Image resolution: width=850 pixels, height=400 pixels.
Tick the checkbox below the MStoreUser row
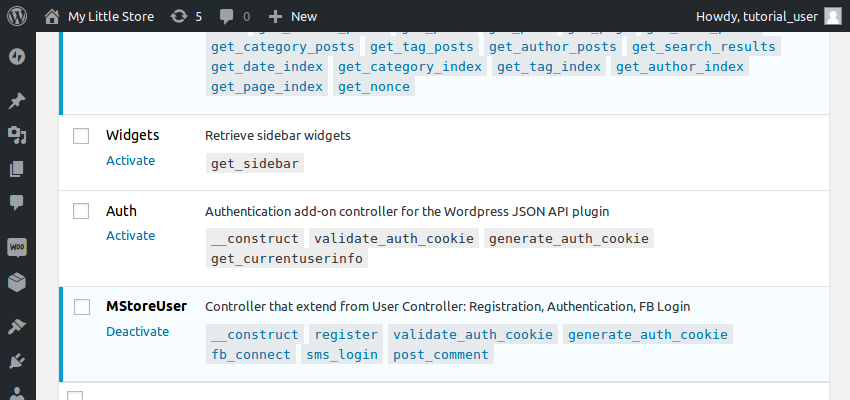[x=75, y=396]
